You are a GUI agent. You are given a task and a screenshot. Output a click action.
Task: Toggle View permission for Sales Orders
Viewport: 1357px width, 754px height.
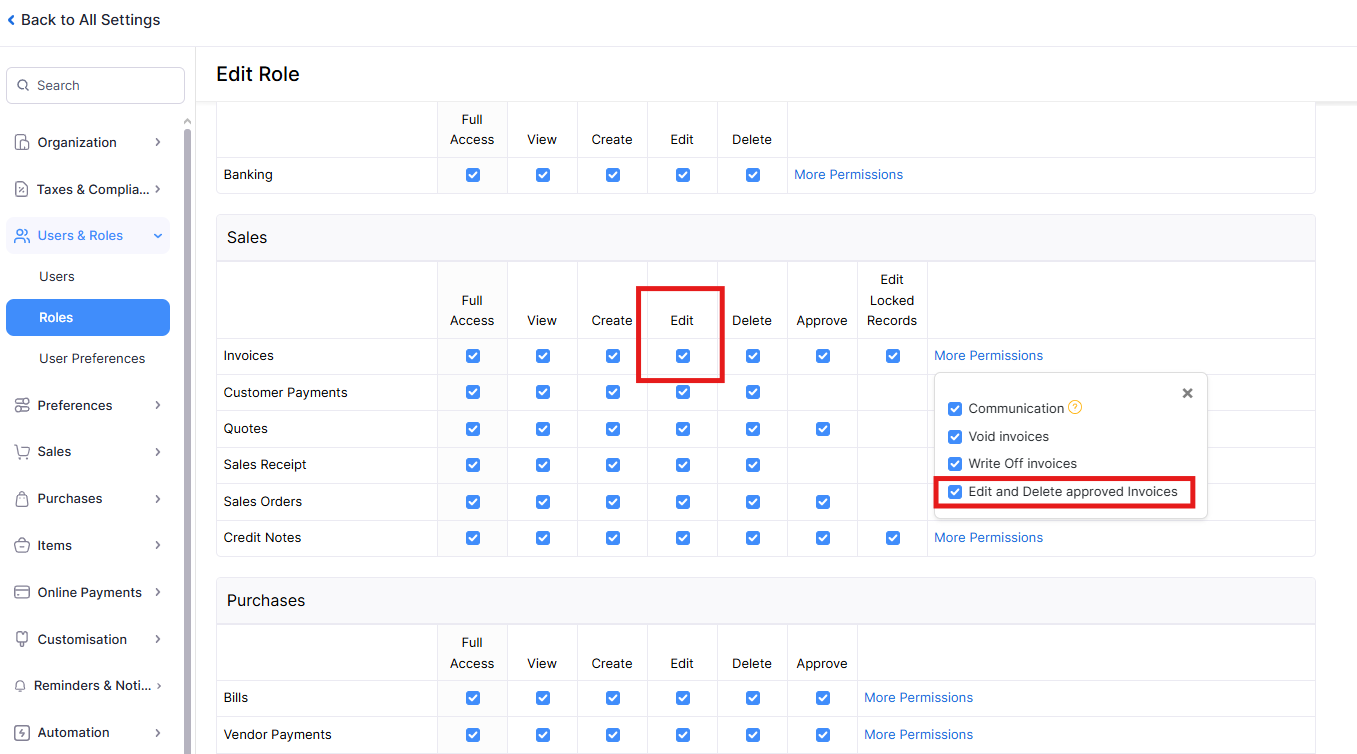point(543,502)
